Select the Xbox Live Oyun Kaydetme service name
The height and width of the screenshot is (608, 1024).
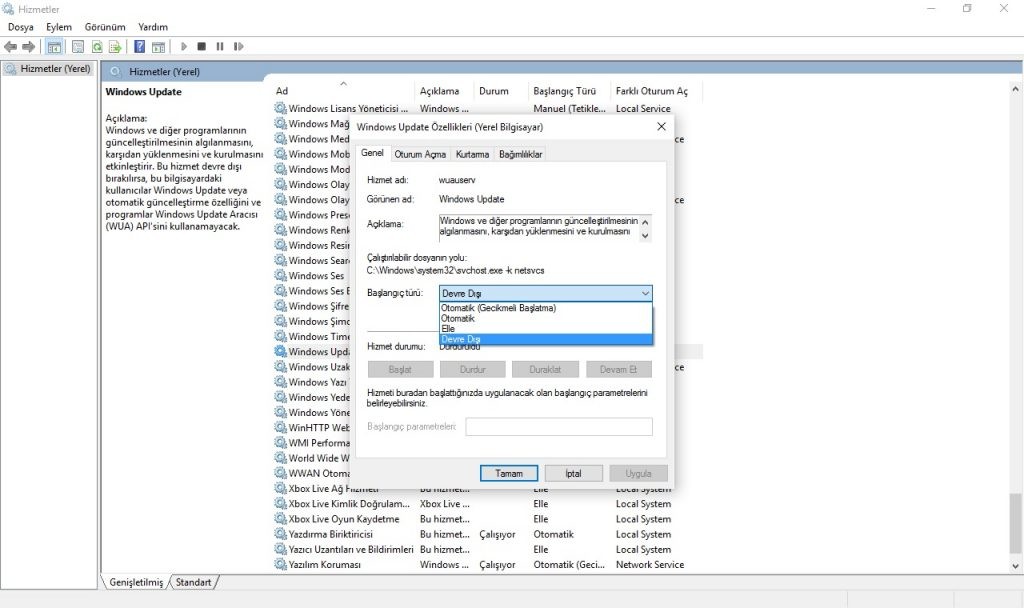pos(344,519)
